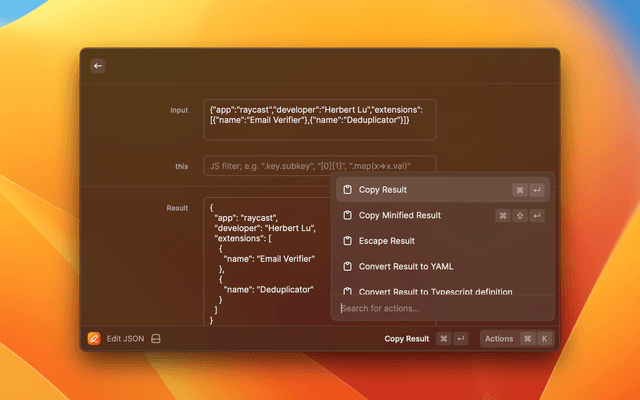Select Escape Result in the action list

386,241
